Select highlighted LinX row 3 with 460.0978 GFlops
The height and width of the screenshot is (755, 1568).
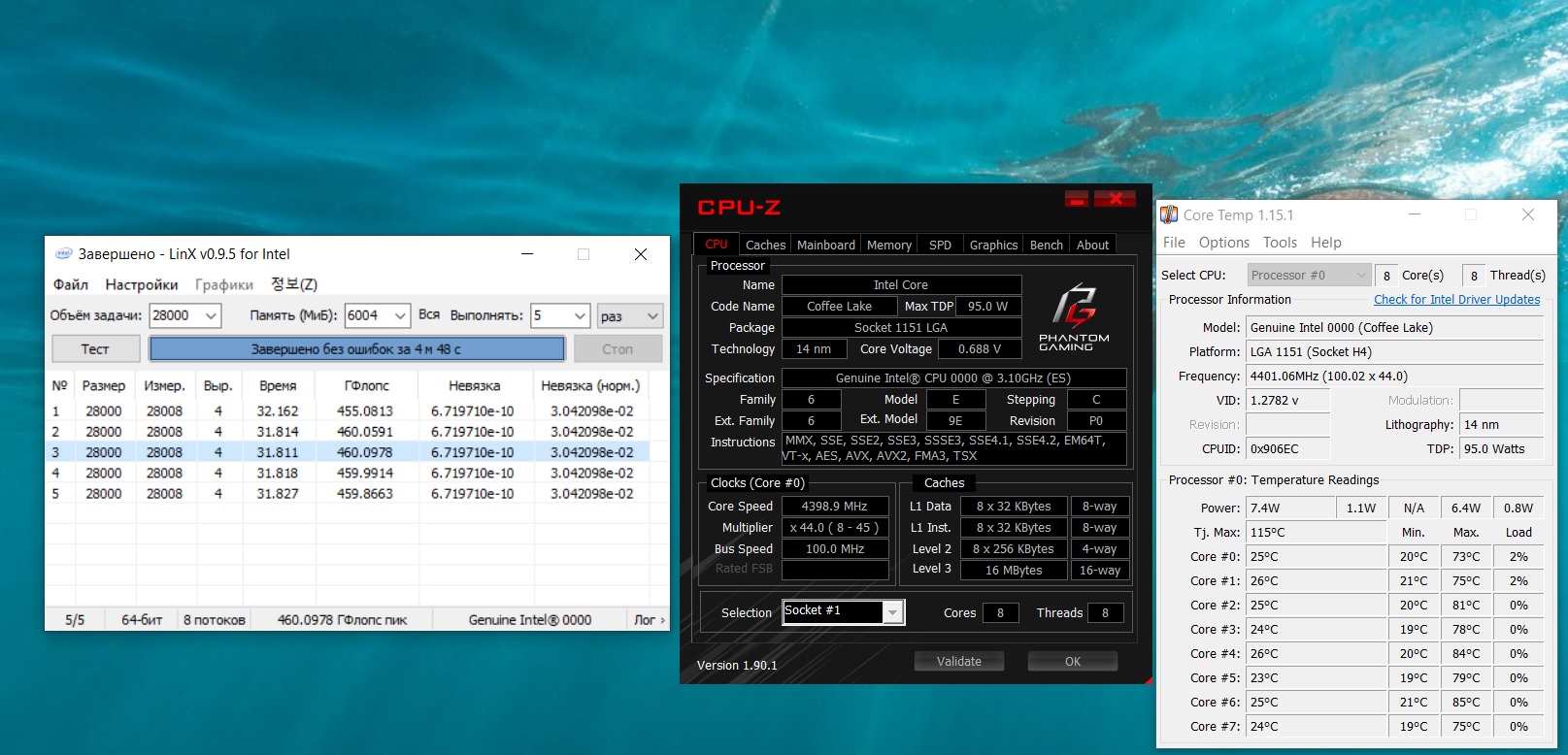point(348,452)
